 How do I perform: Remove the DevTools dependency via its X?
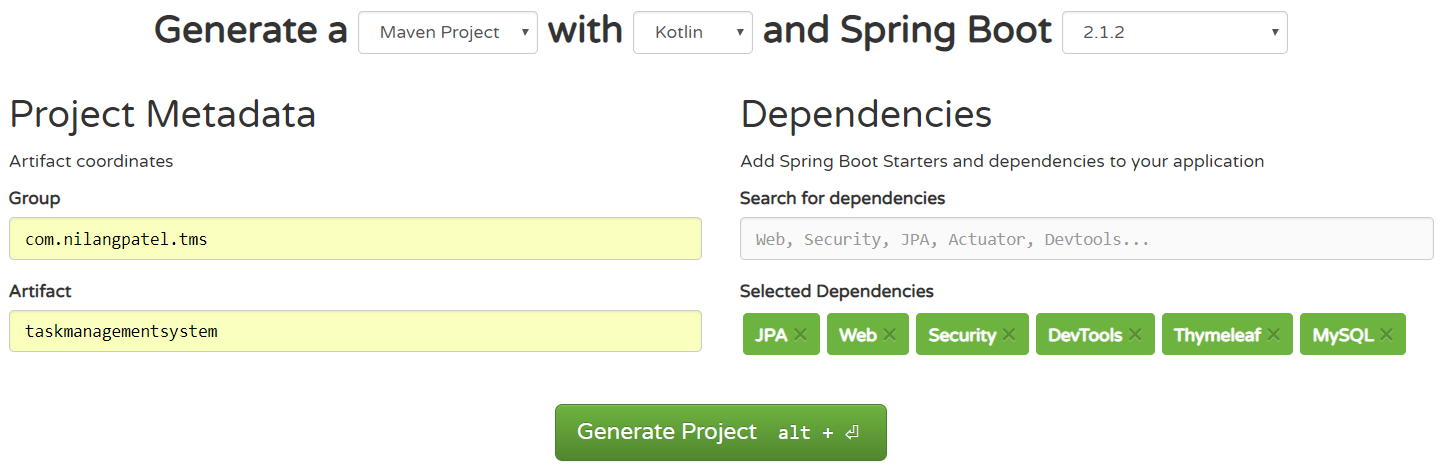[x=1135, y=335]
